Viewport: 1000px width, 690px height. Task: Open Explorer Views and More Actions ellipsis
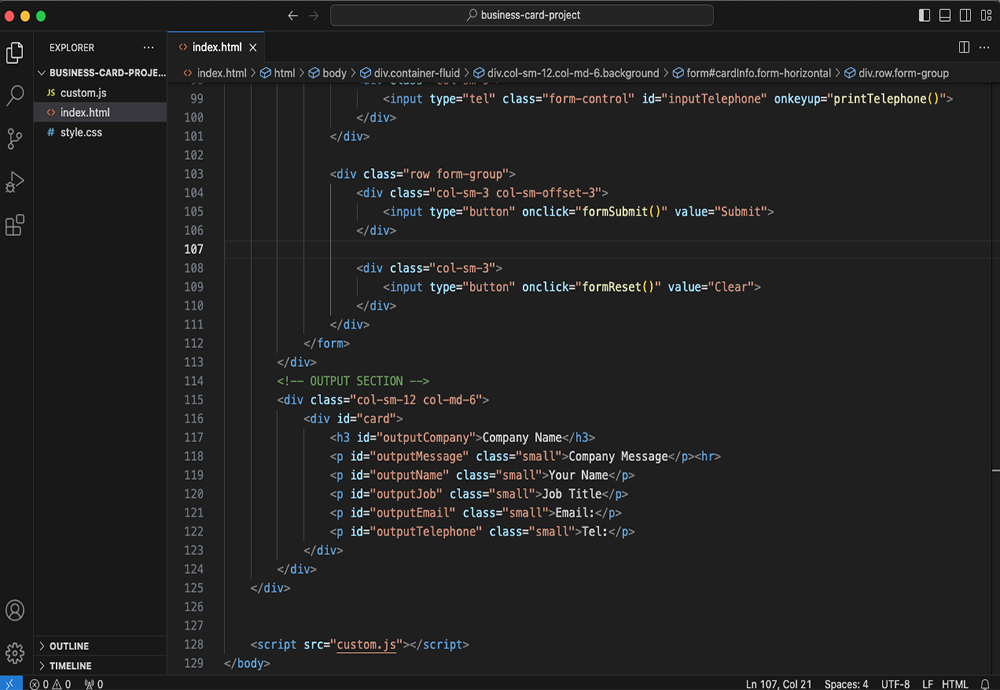(x=149, y=47)
